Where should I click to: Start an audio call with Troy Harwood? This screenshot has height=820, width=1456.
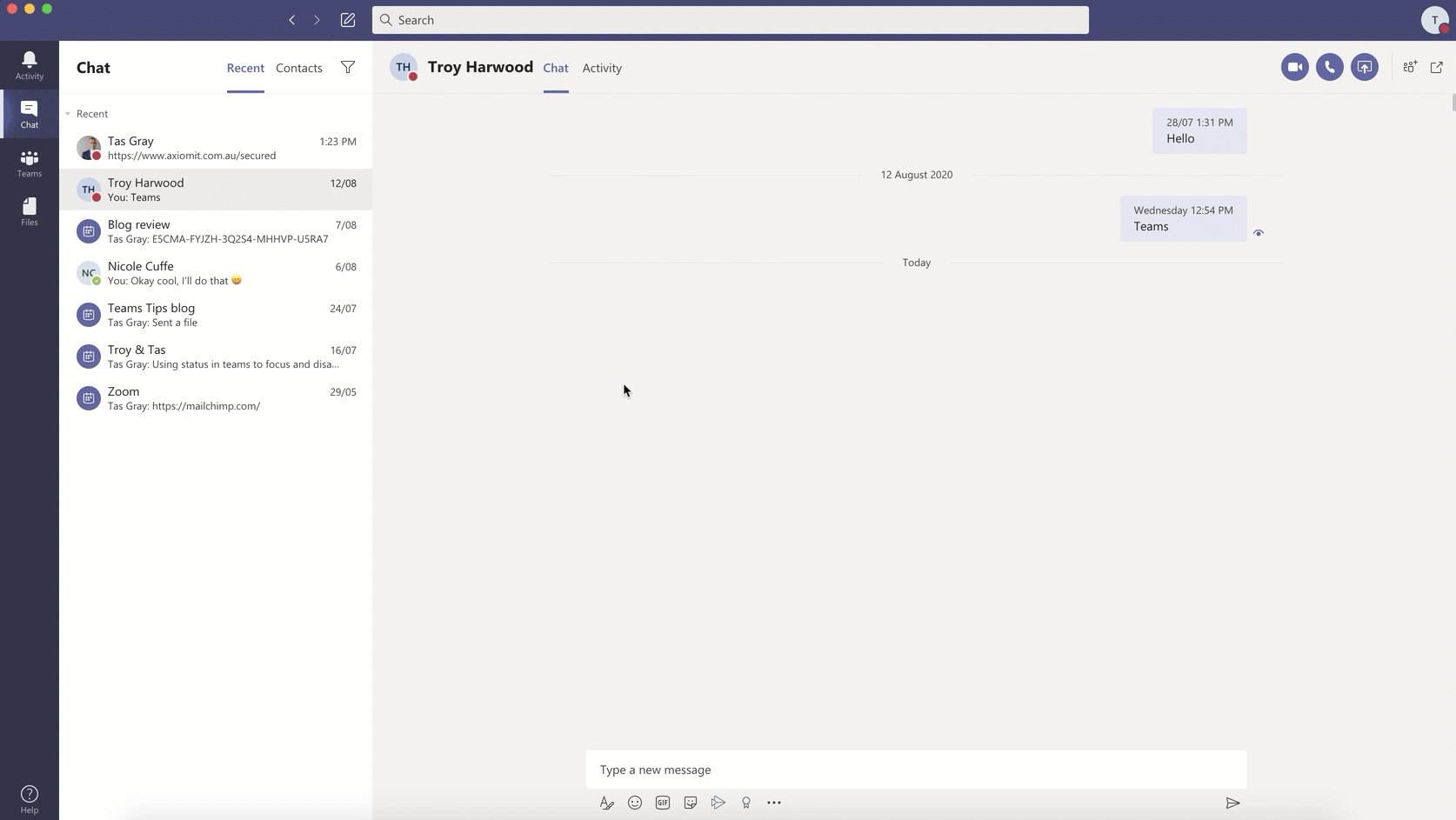coord(1329,67)
